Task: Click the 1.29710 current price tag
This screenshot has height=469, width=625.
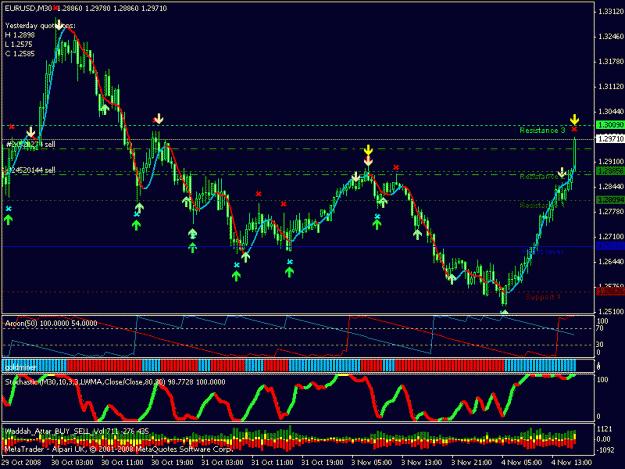Action: pyautogui.click(x=610, y=139)
